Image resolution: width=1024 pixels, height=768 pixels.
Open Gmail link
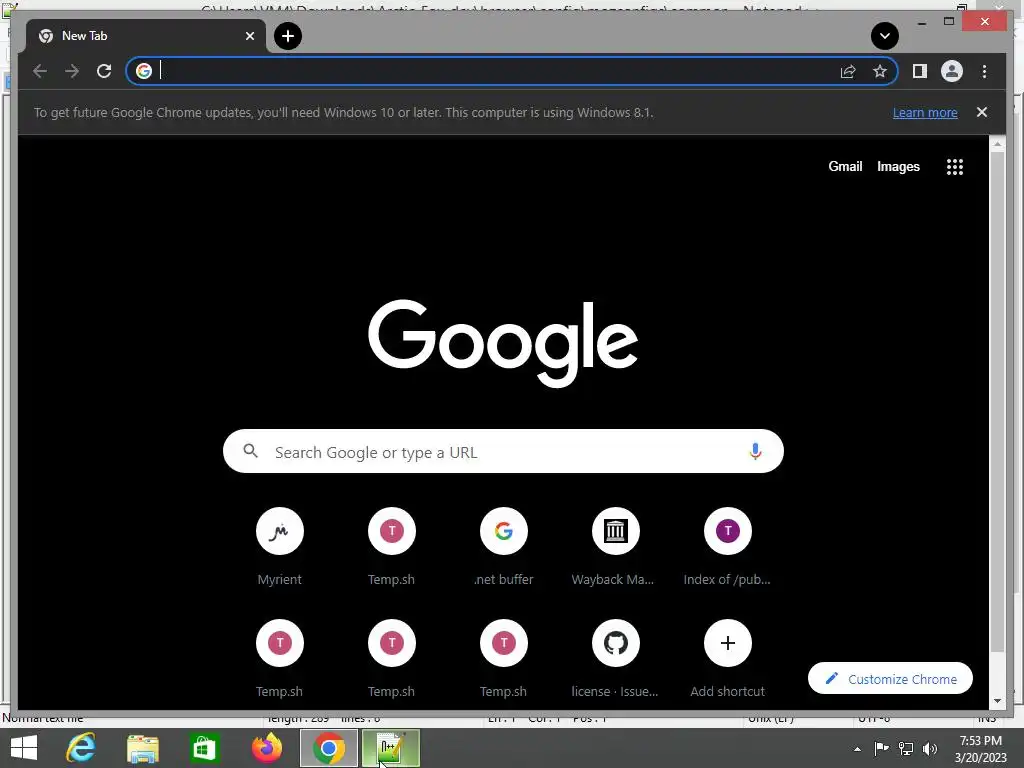[845, 167]
